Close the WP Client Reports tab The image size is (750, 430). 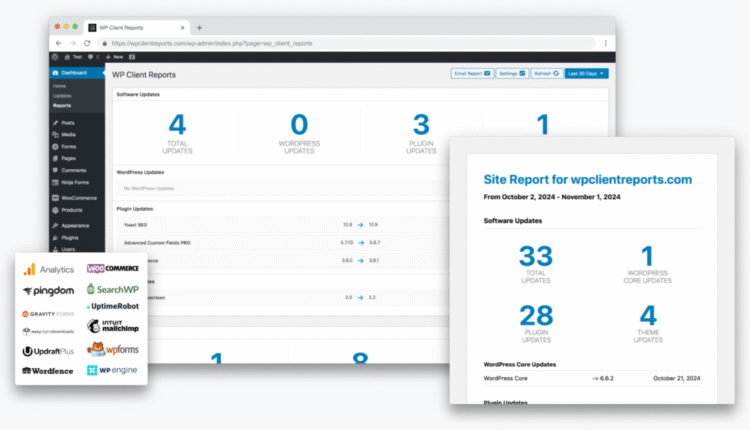pyautogui.click(x=182, y=28)
